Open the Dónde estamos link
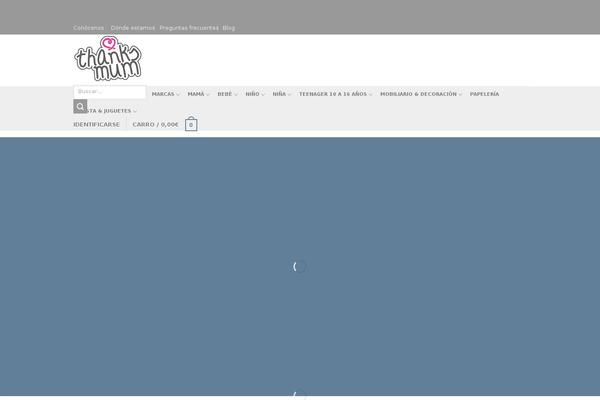The width and height of the screenshot is (600, 400). pos(132,28)
